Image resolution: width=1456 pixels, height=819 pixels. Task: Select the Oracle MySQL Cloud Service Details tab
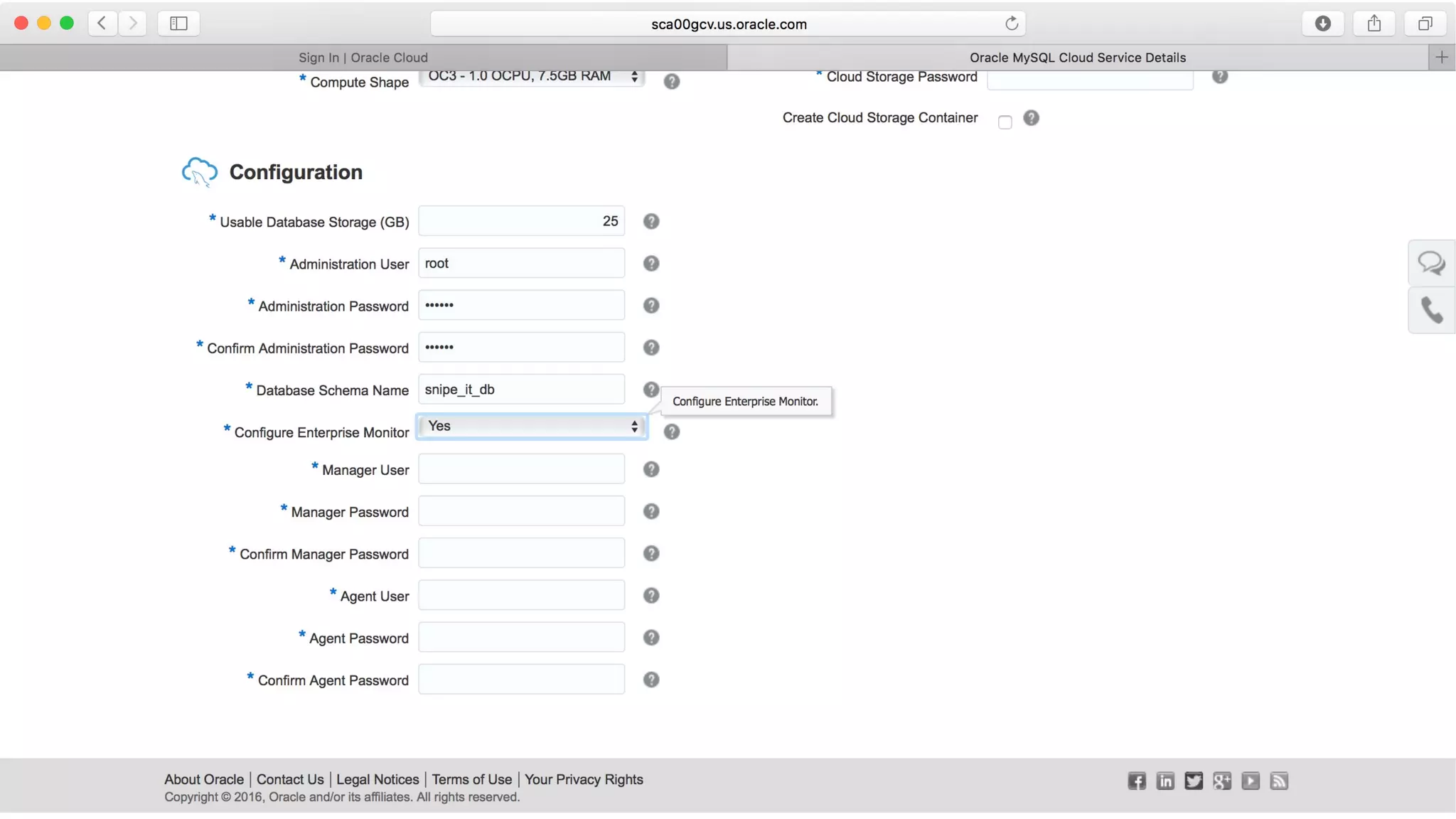[x=1077, y=58]
